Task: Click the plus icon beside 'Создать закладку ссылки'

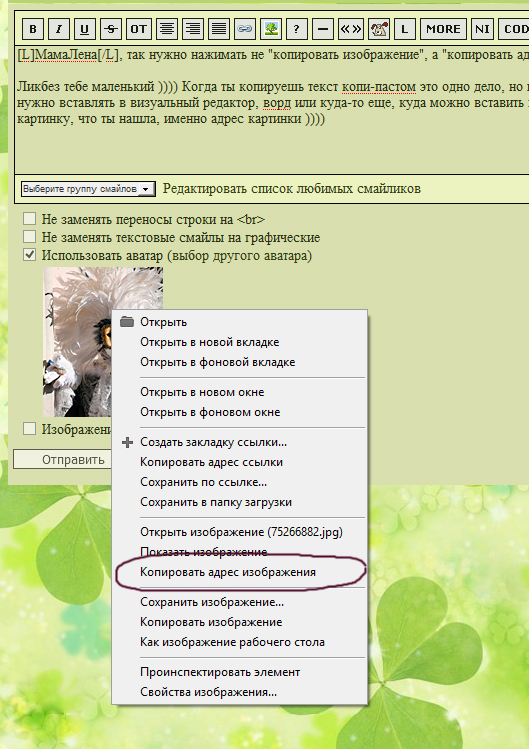Action: point(127,442)
